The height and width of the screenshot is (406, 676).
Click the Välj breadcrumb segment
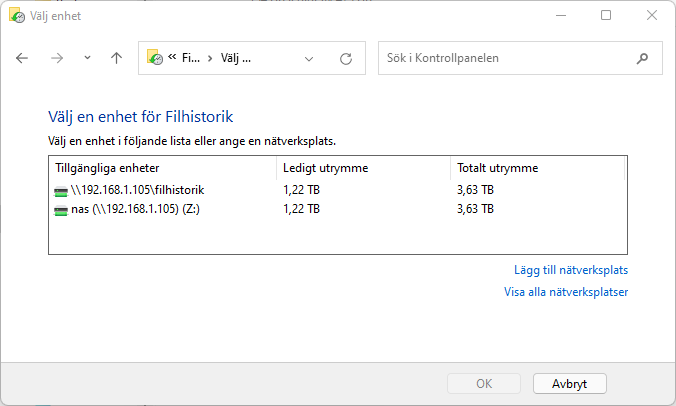pos(235,58)
